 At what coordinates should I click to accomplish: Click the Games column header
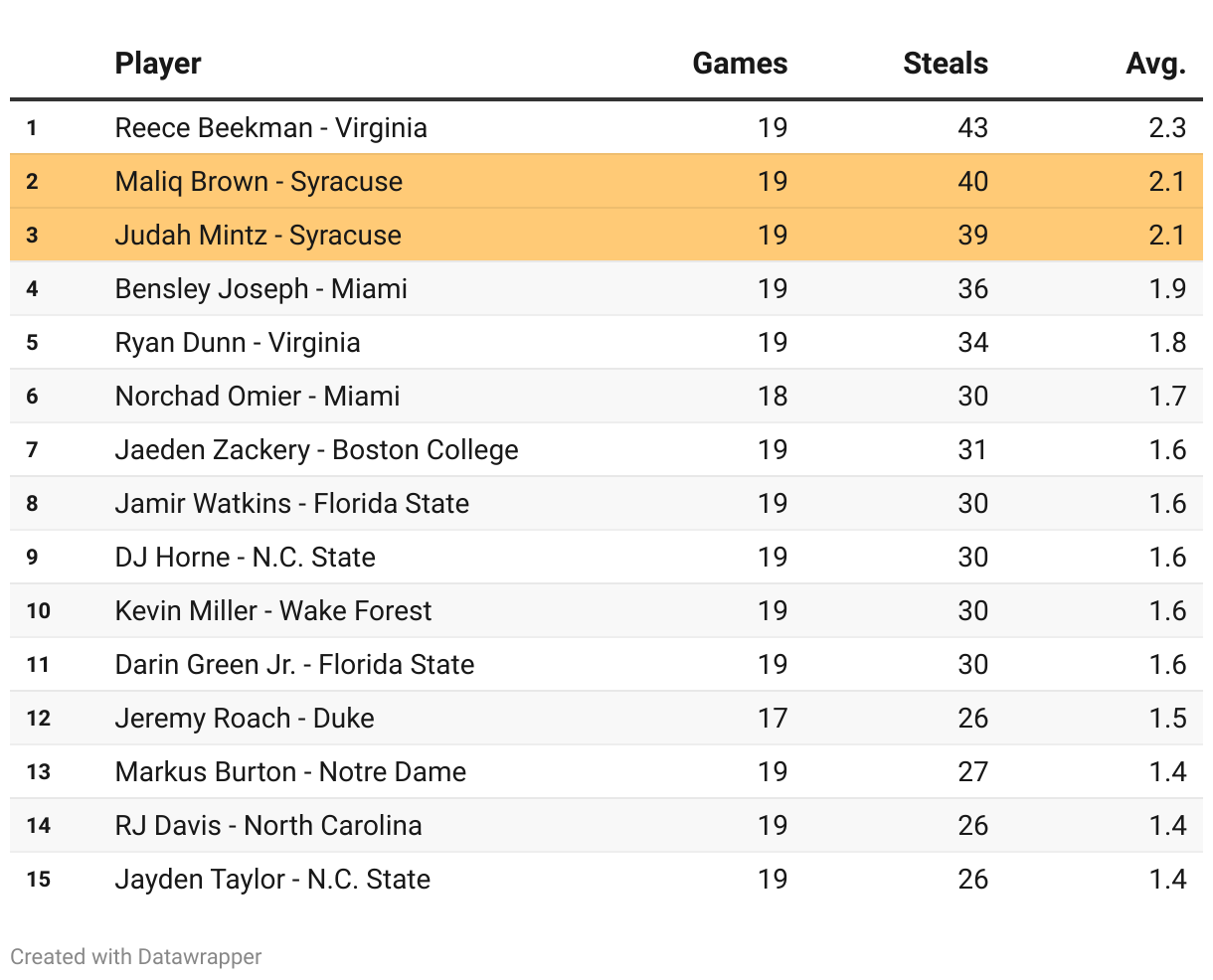pos(739,64)
